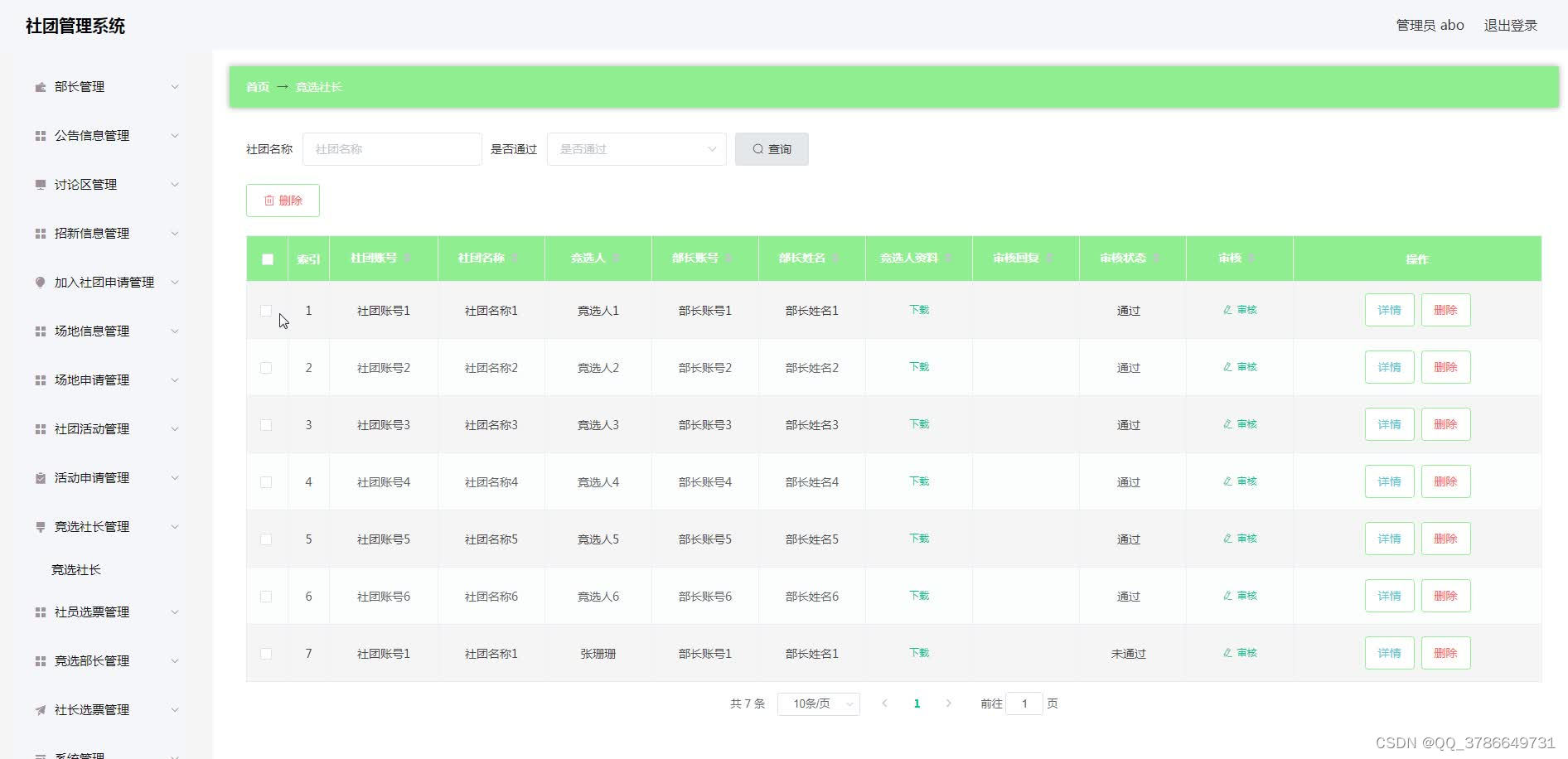Check the row 7 checkbox
Screen dimensions: 1568x759
pos(266,654)
